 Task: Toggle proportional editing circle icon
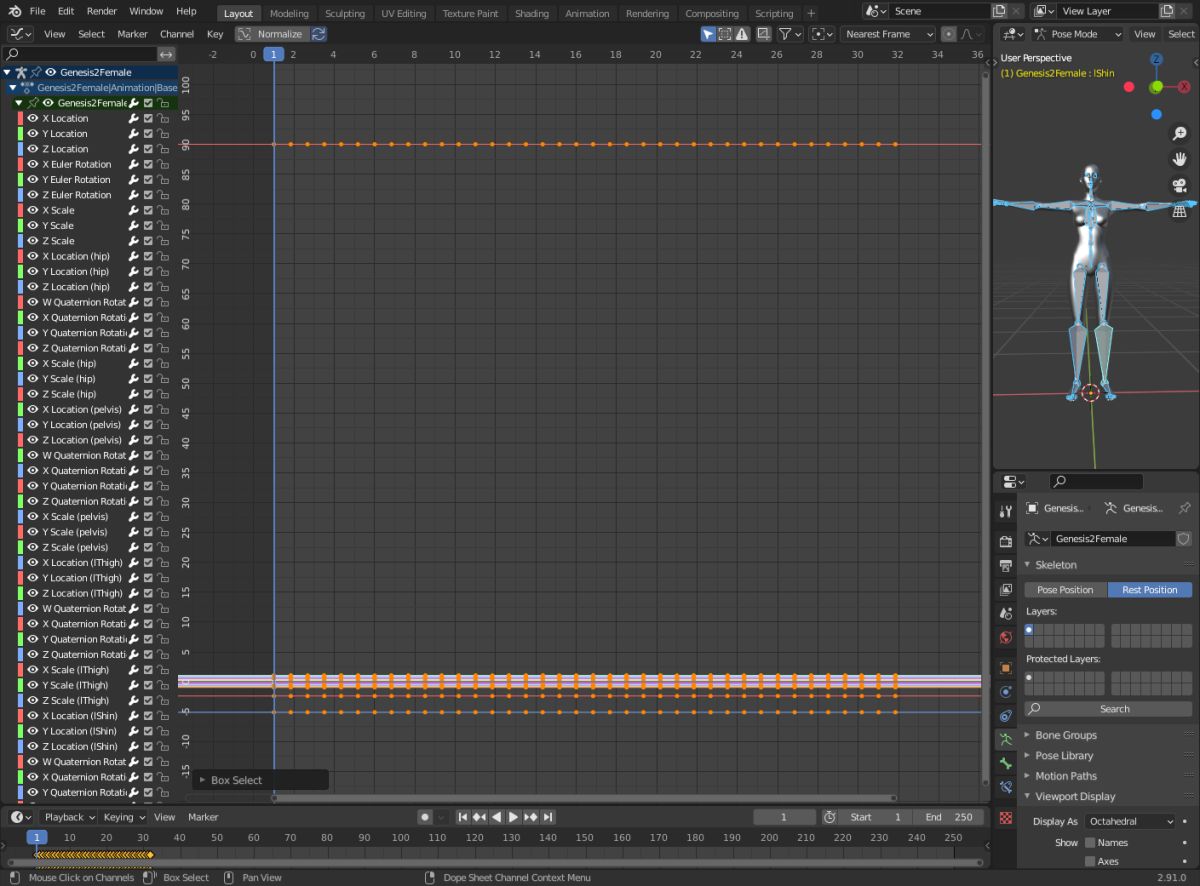[948, 34]
